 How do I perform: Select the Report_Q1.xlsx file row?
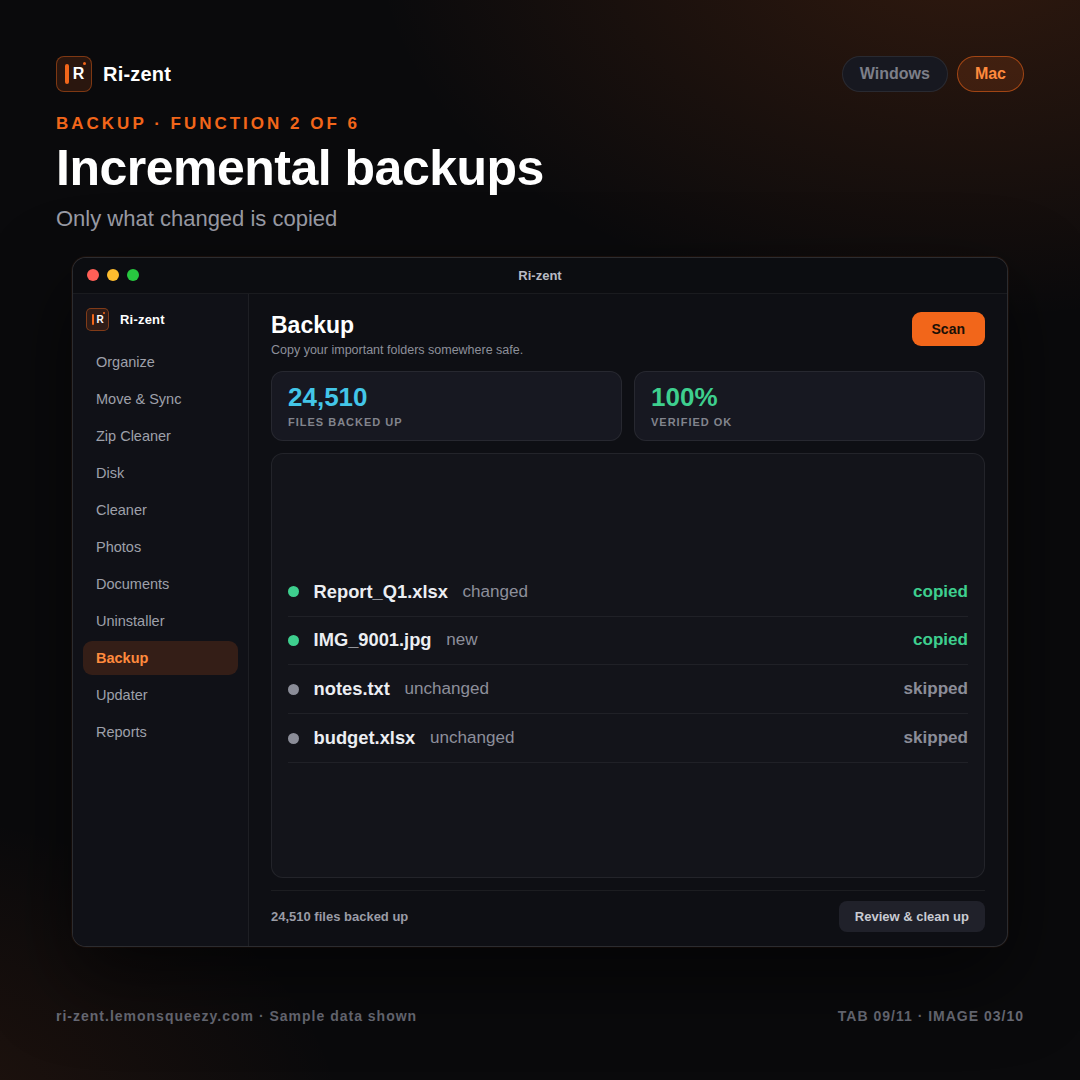[627, 592]
